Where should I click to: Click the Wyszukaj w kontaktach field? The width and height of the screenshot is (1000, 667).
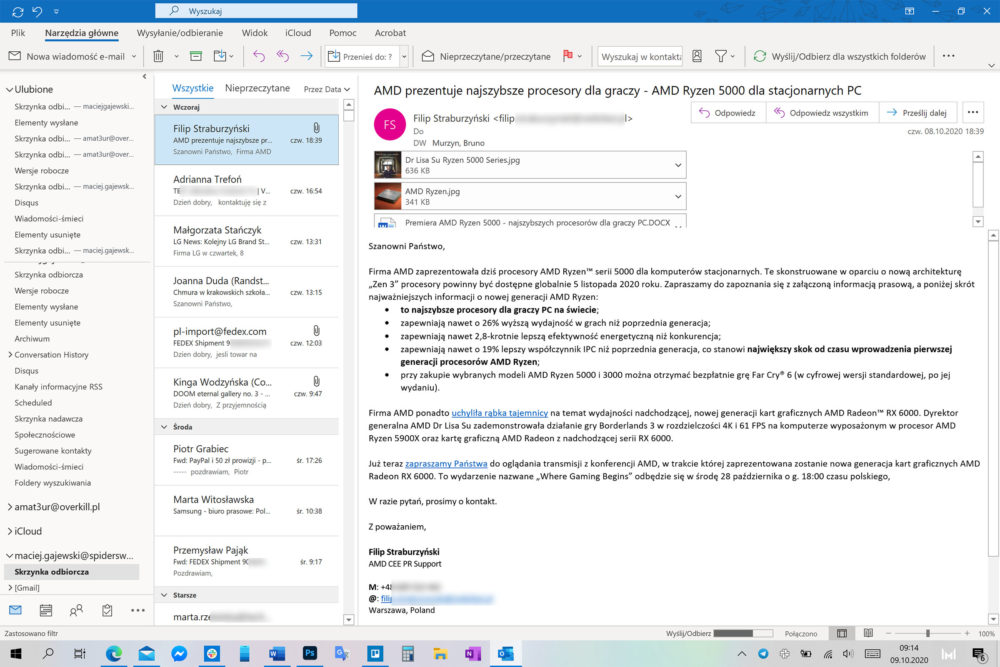tap(640, 56)
